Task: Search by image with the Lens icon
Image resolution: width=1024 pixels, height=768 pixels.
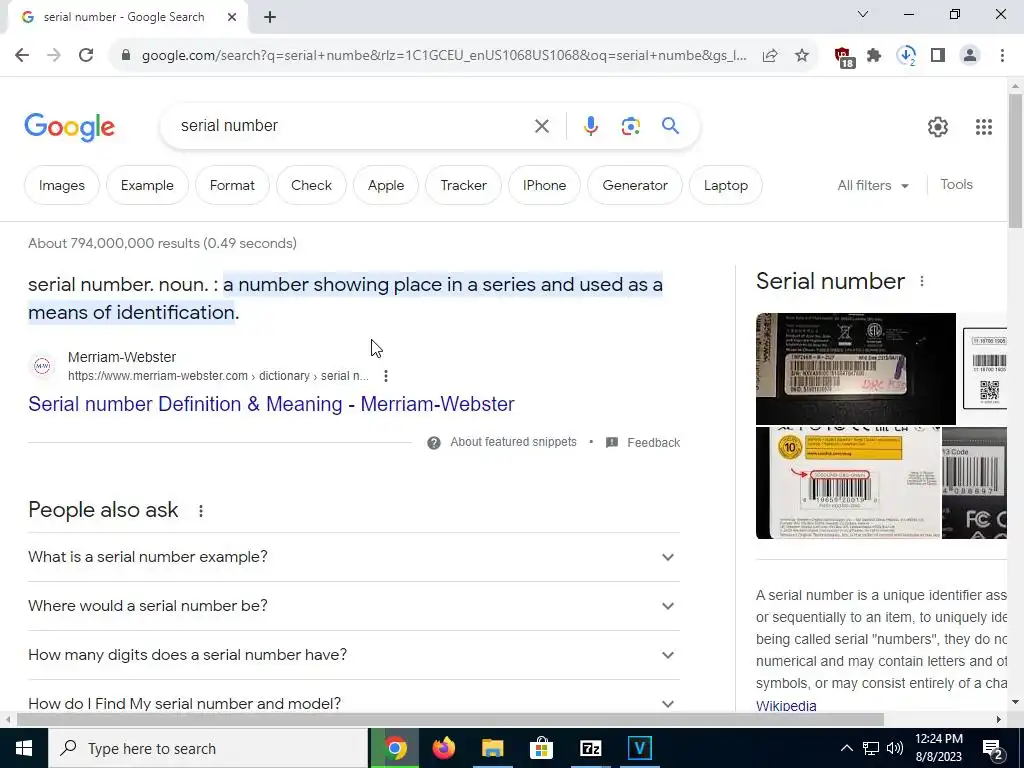Action: pos(630,126)
